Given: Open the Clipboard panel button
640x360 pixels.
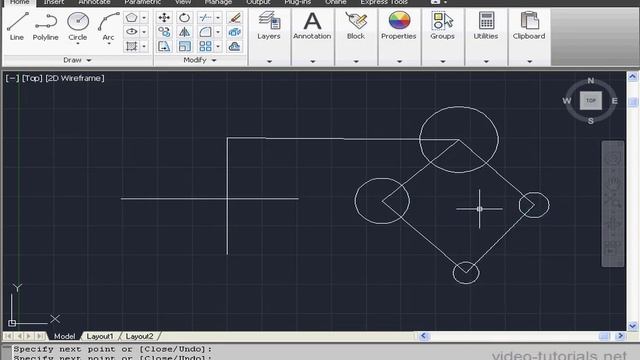Looking at the screenshot, I should click(x=529, y=25).
